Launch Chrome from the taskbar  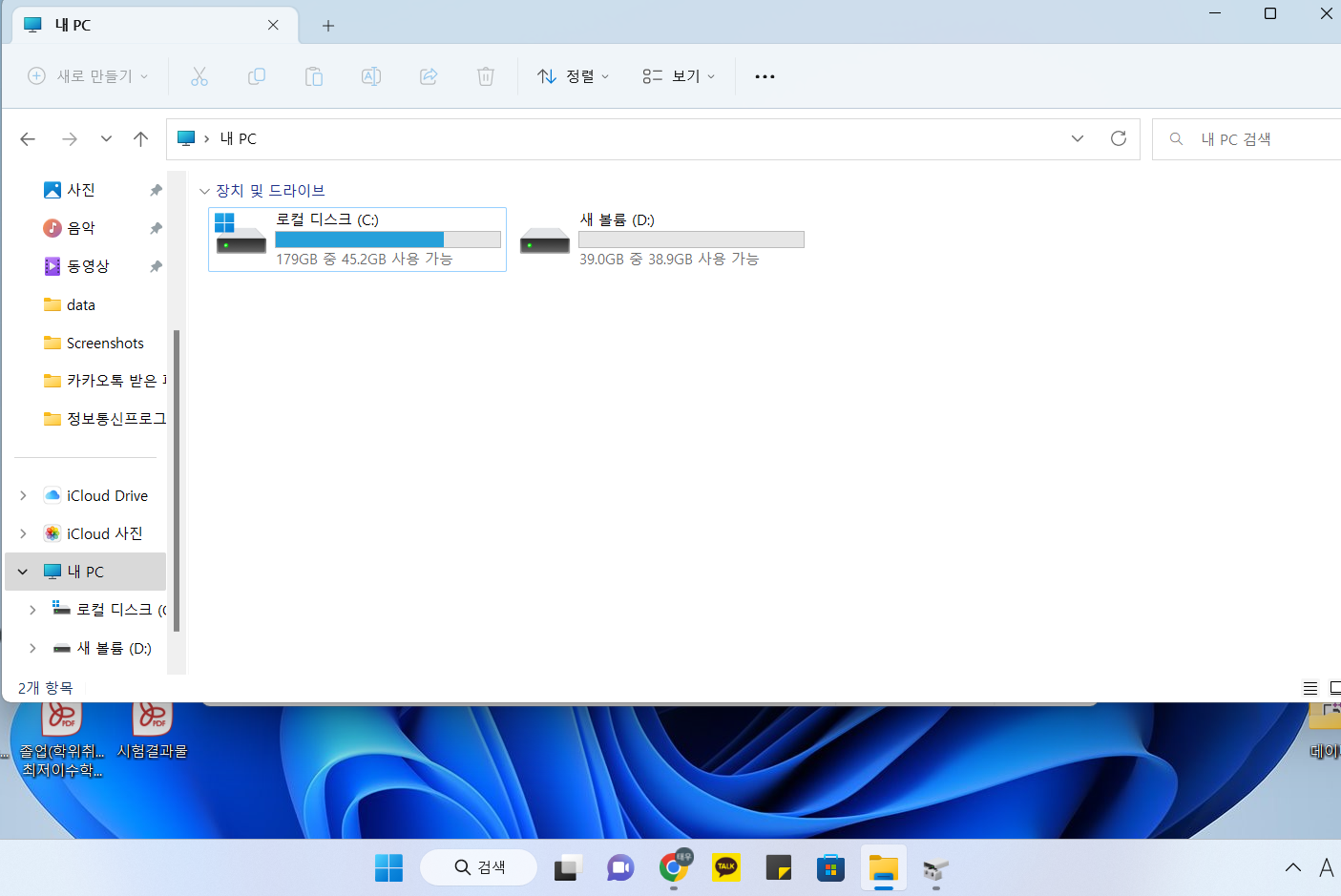[674, 867]
